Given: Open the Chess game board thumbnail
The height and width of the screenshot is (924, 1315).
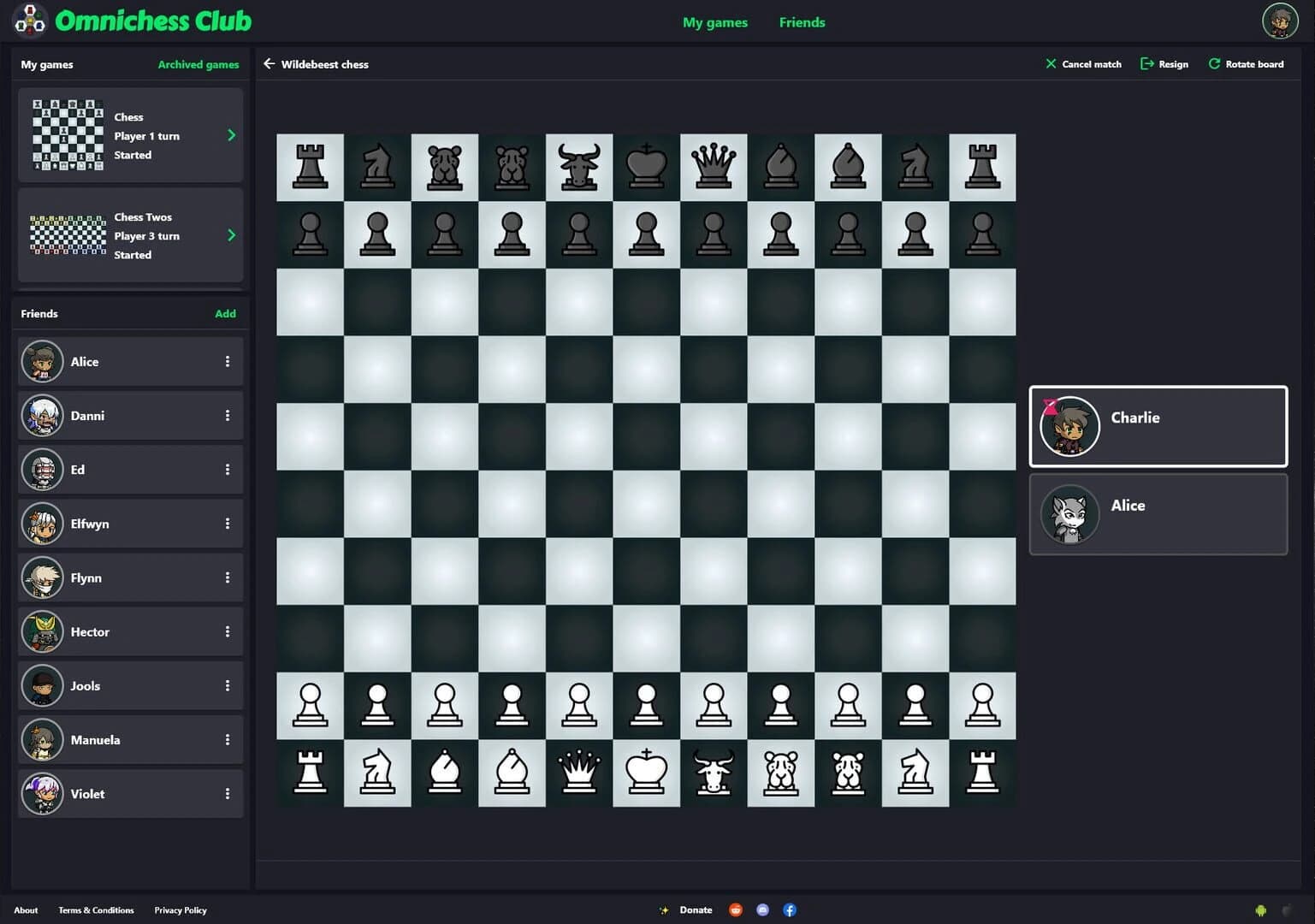Looking at the screenshot, I should click(x=68, y=135).
